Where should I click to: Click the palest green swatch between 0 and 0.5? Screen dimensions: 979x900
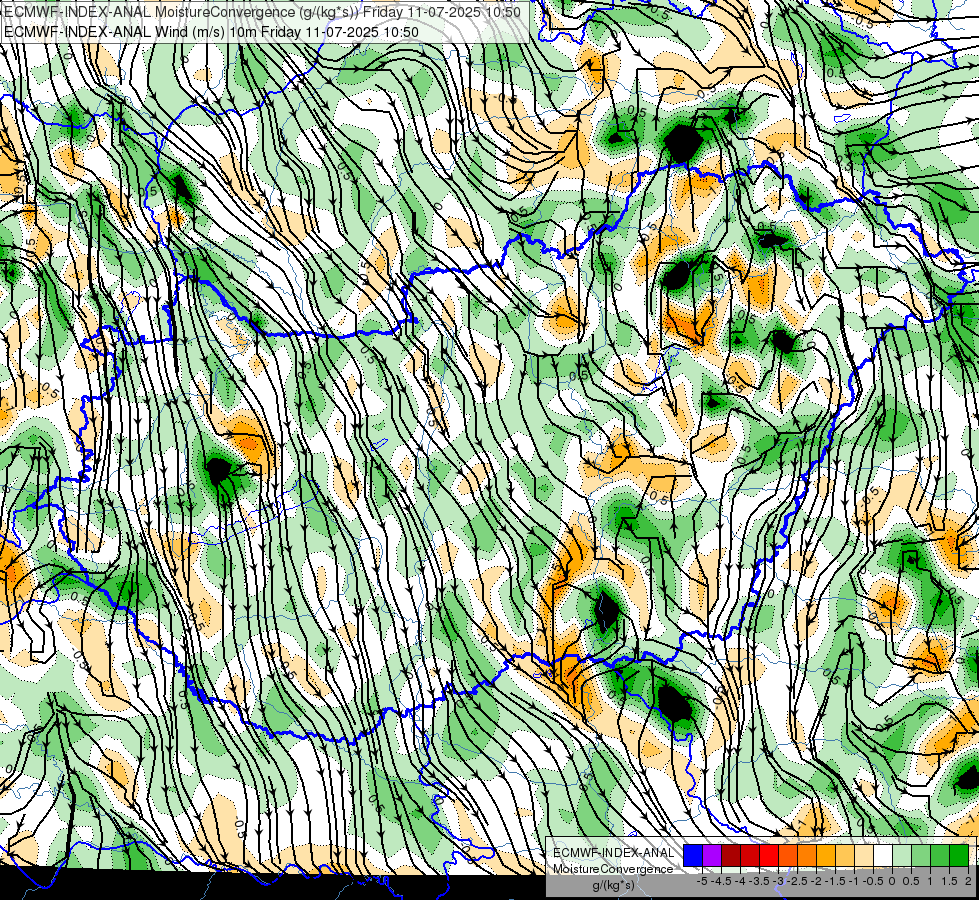click(x=902, y=856)
